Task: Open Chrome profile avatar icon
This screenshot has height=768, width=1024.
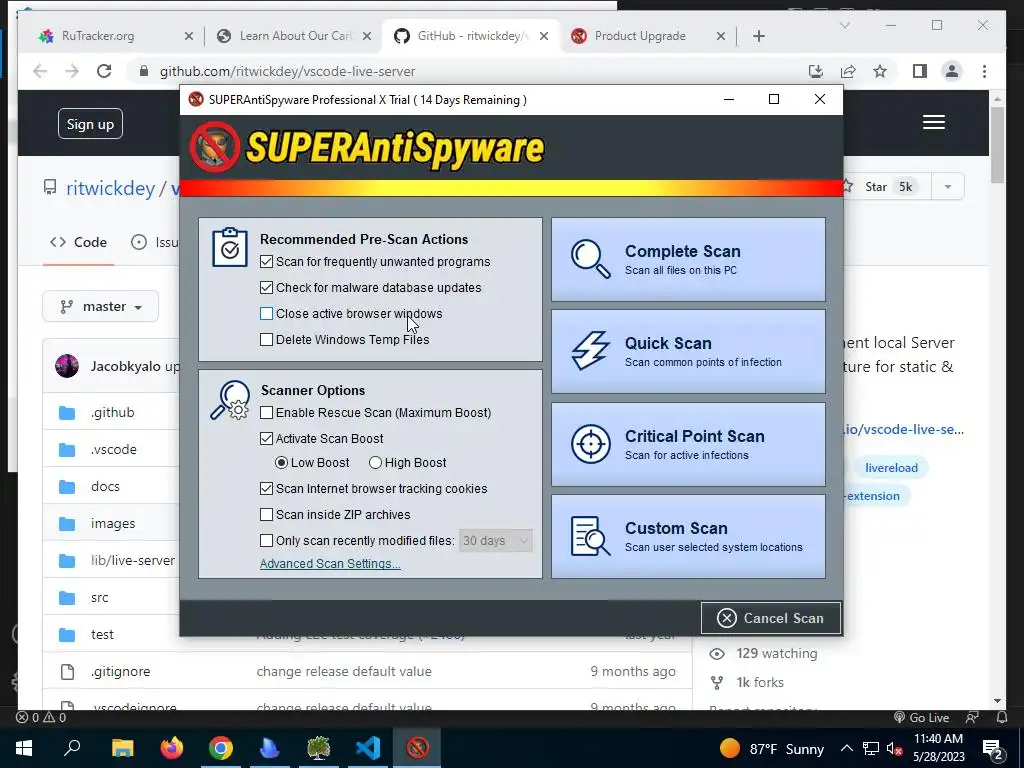Action: [x=952, y=71]
